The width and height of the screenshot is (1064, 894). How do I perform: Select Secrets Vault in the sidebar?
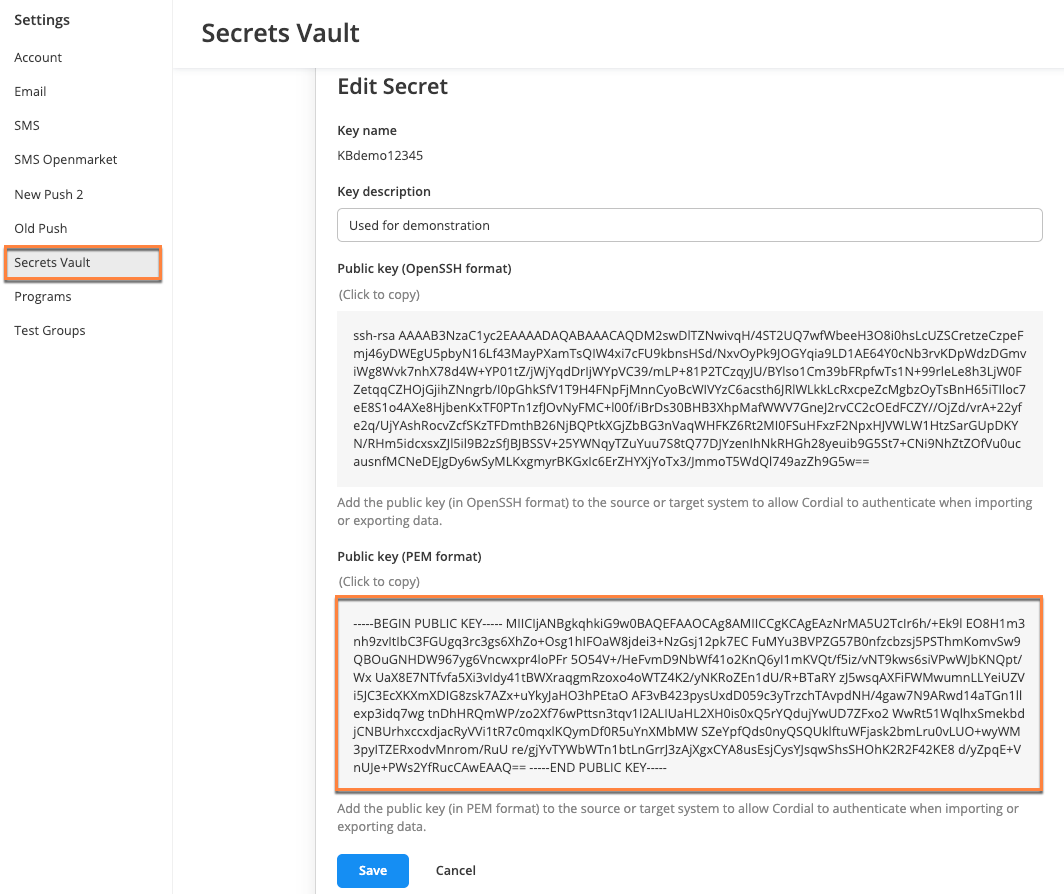pos(53,263)
